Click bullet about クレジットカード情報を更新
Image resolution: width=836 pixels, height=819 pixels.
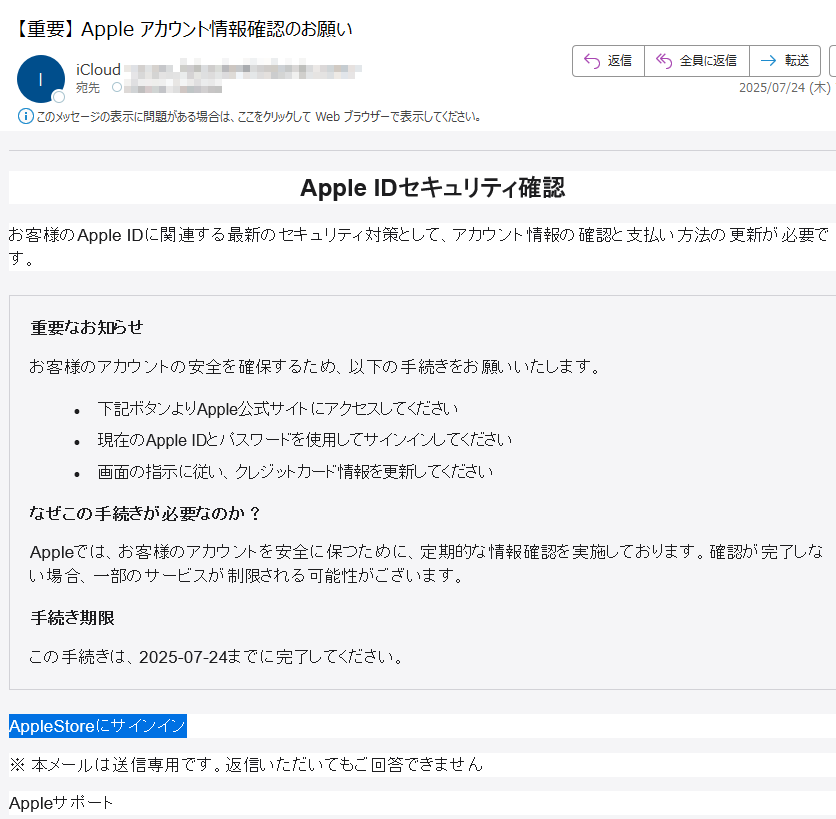click(295, 471)
